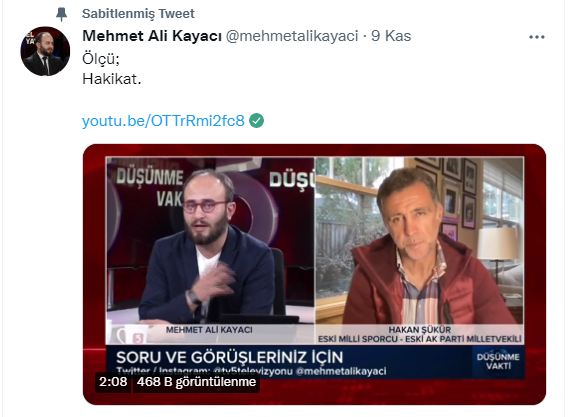Open the youtu.be/OTTrRmi2fc8 link
This screenshot has width=579, height=417.
163,121
